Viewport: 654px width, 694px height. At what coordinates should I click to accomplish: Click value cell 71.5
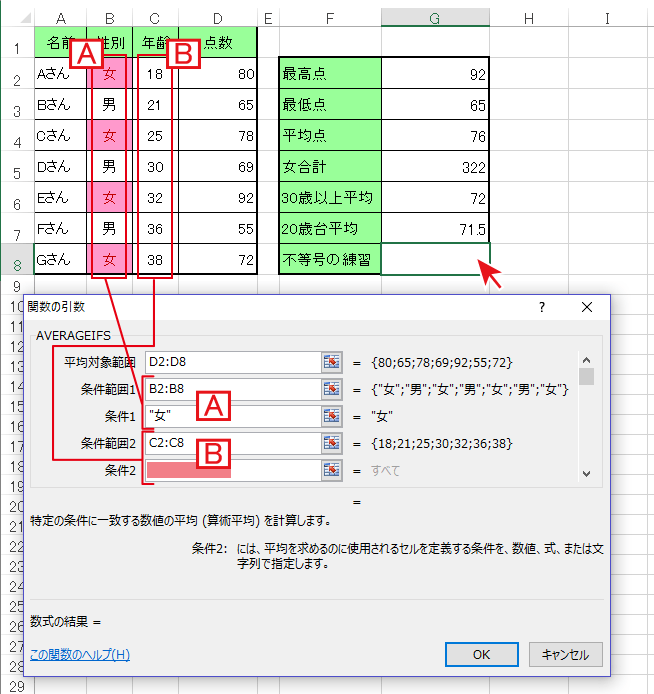coord(435,228)
